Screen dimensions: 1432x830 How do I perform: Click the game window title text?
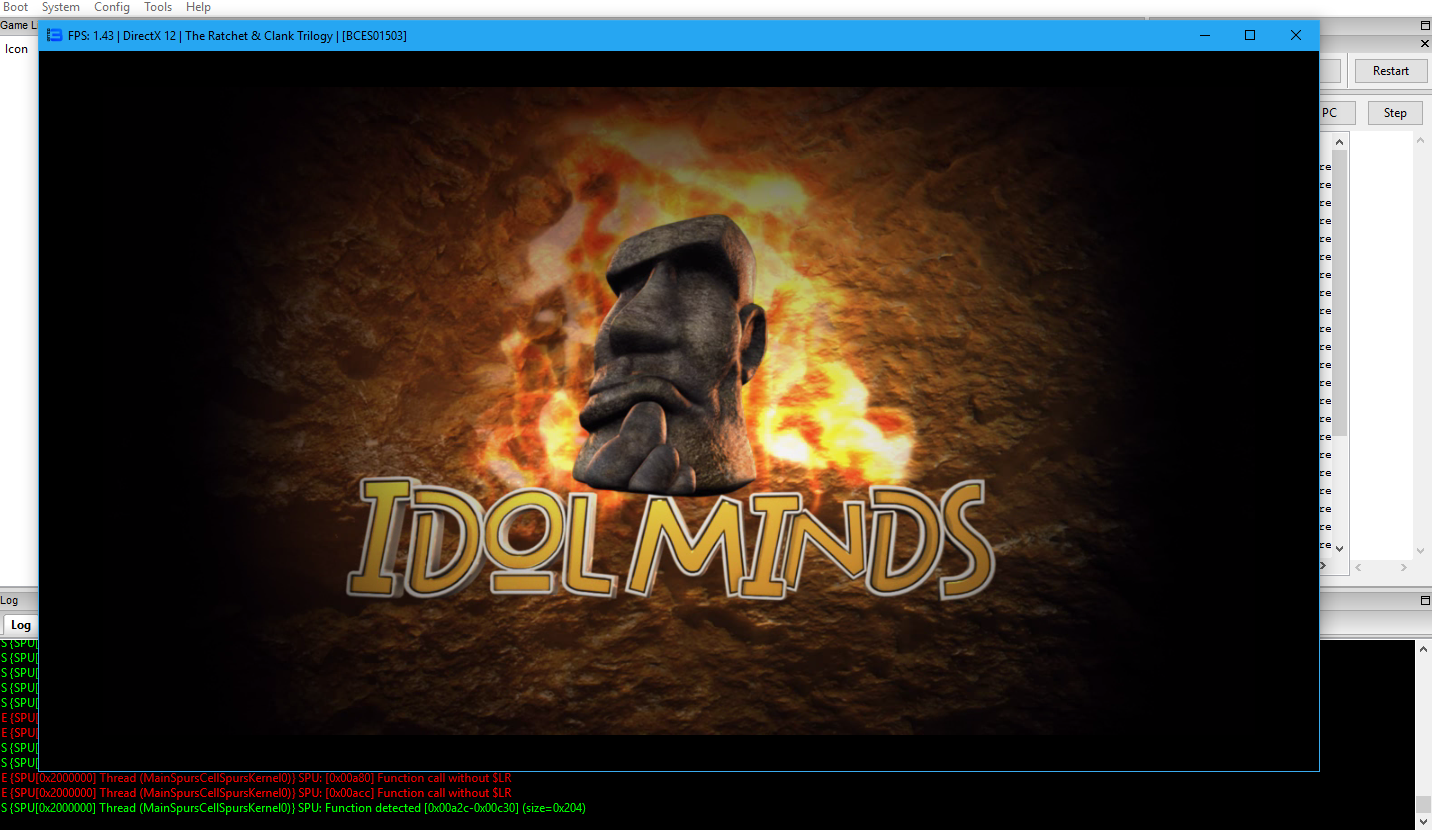[x=237, y=35]
